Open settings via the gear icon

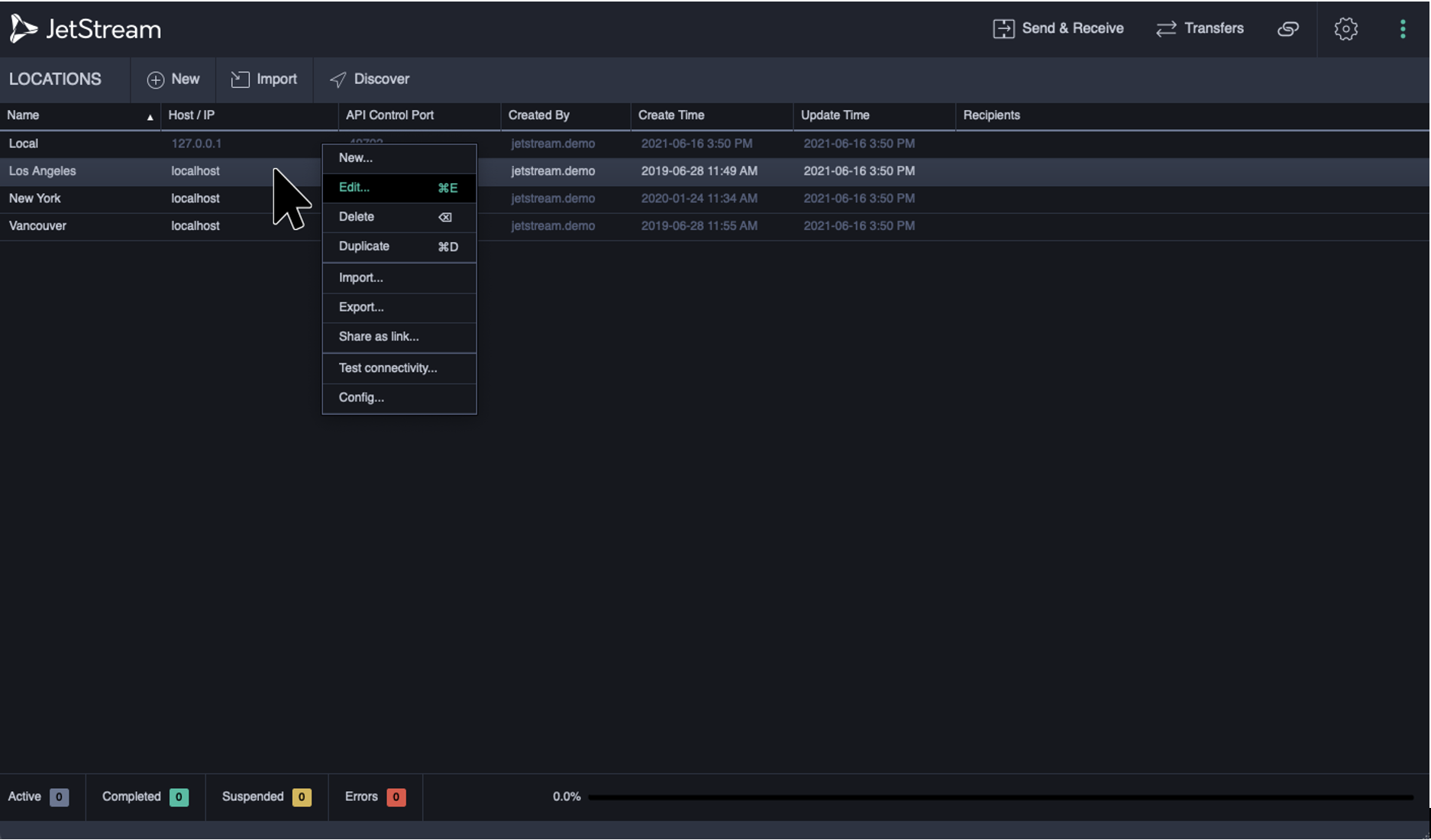tap(1345, 29)
